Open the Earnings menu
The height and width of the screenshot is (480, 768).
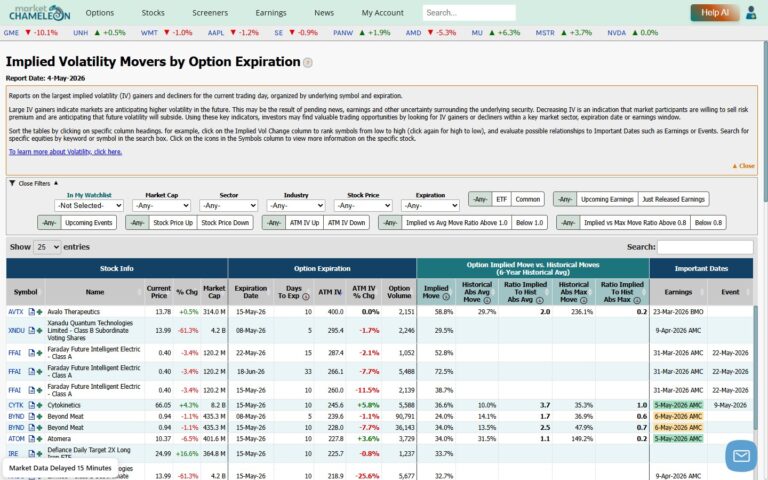pos(271,13)
